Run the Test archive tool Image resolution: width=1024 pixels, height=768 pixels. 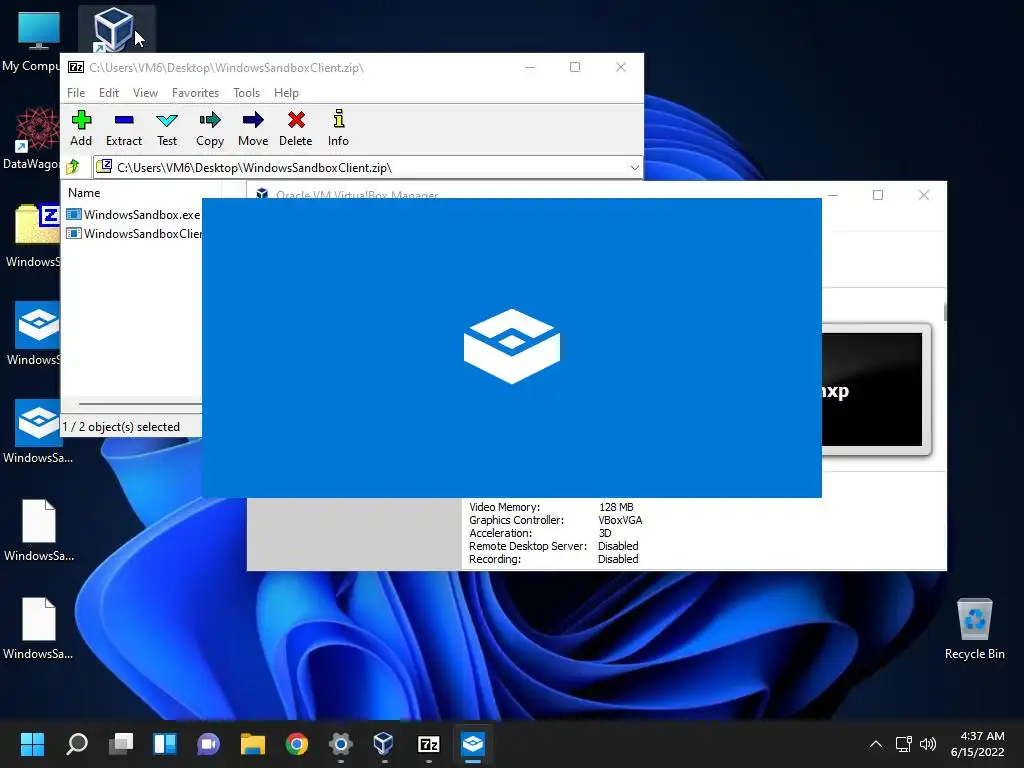[167, 128]
